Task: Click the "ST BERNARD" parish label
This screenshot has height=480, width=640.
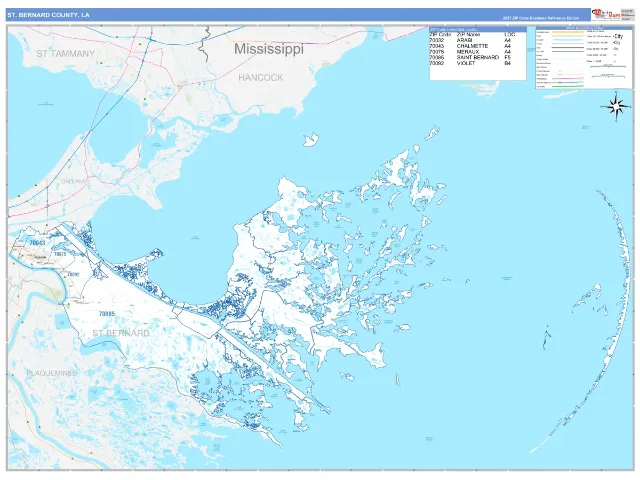Action: [x=121, y=333]
